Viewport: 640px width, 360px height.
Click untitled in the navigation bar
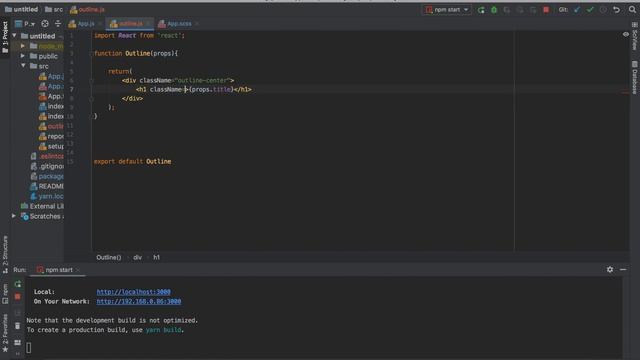(21, 9)
